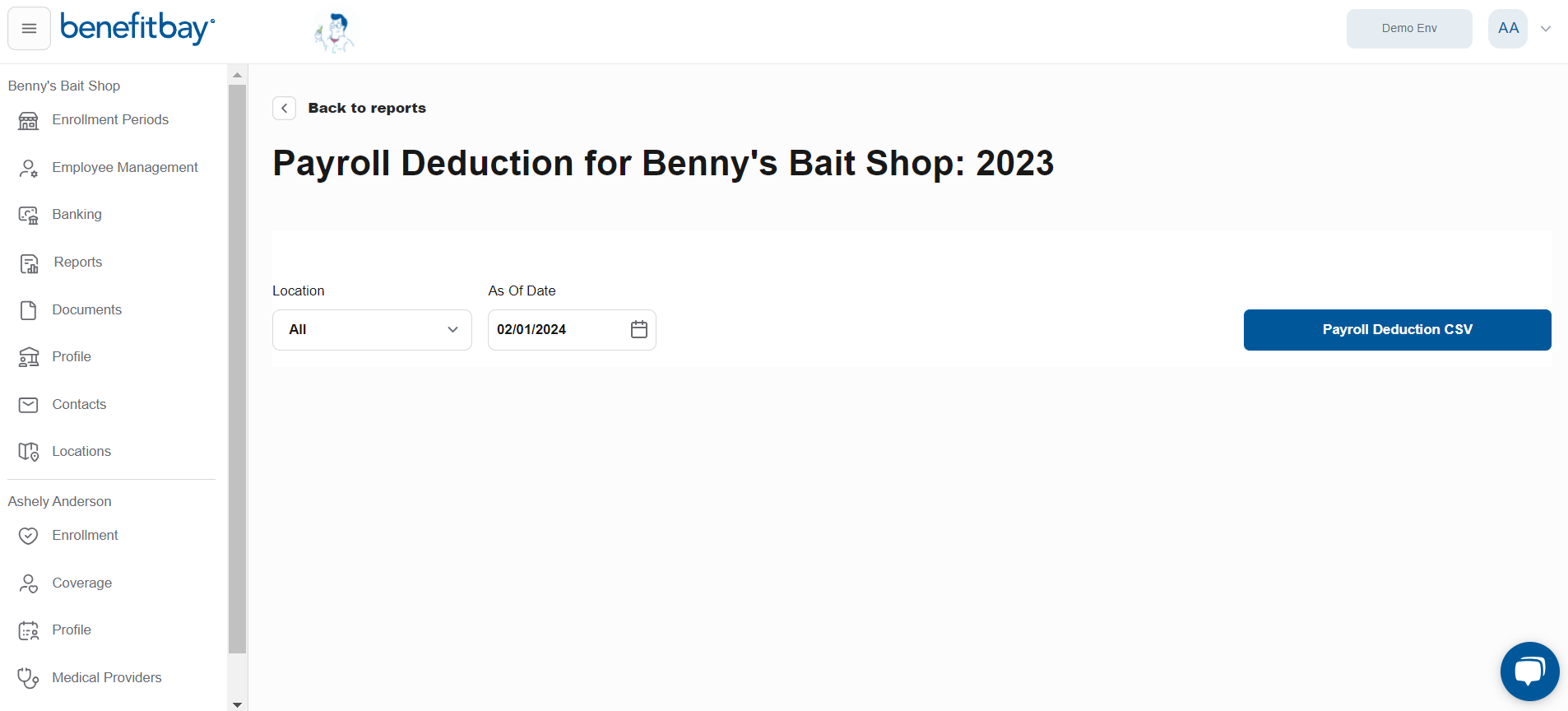Expand the user account chevron menu
The image size is (1568, 711).
click(x=1546, y=29)
